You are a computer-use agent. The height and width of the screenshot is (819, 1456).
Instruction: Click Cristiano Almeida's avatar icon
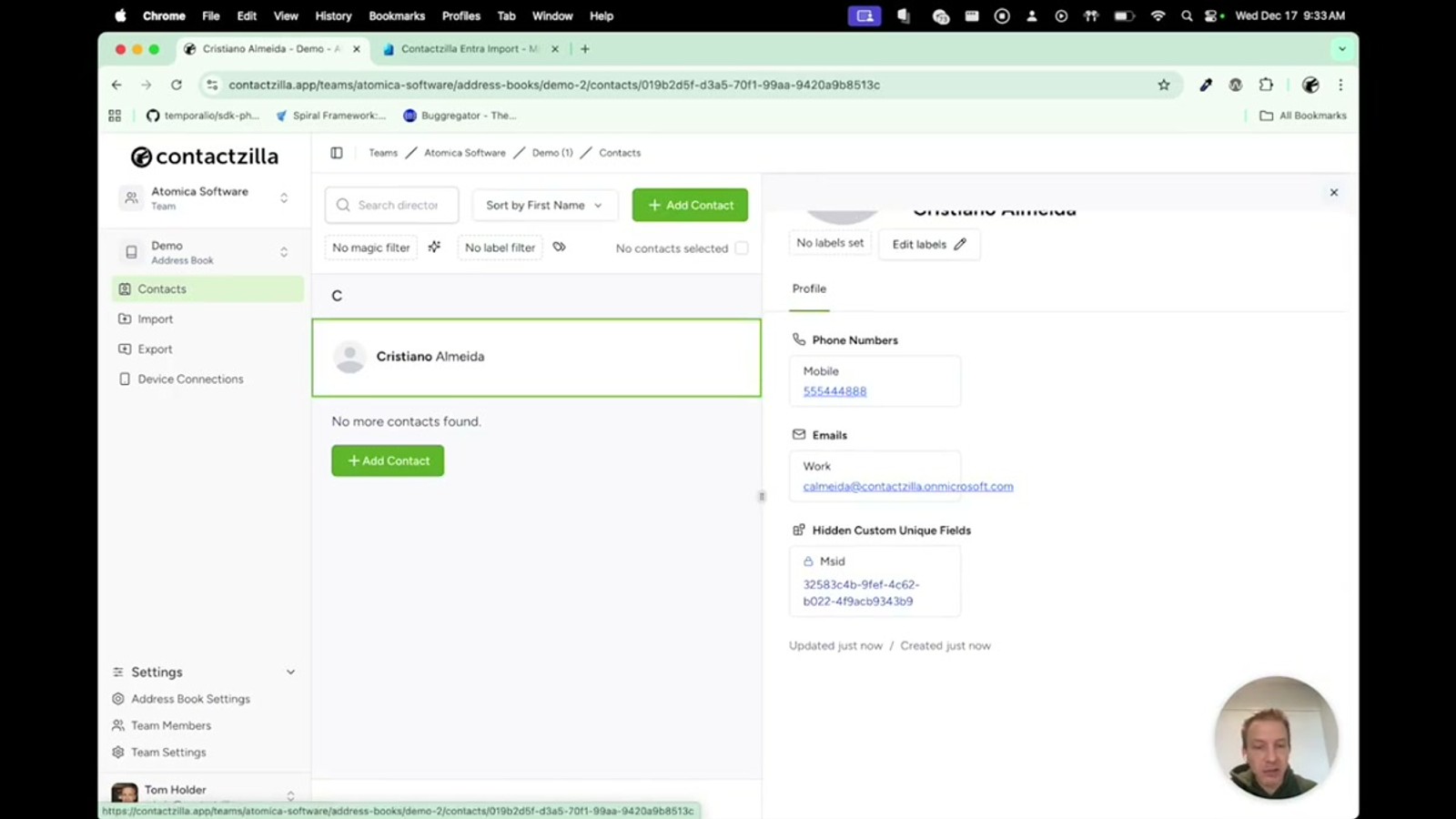[349, 357]
